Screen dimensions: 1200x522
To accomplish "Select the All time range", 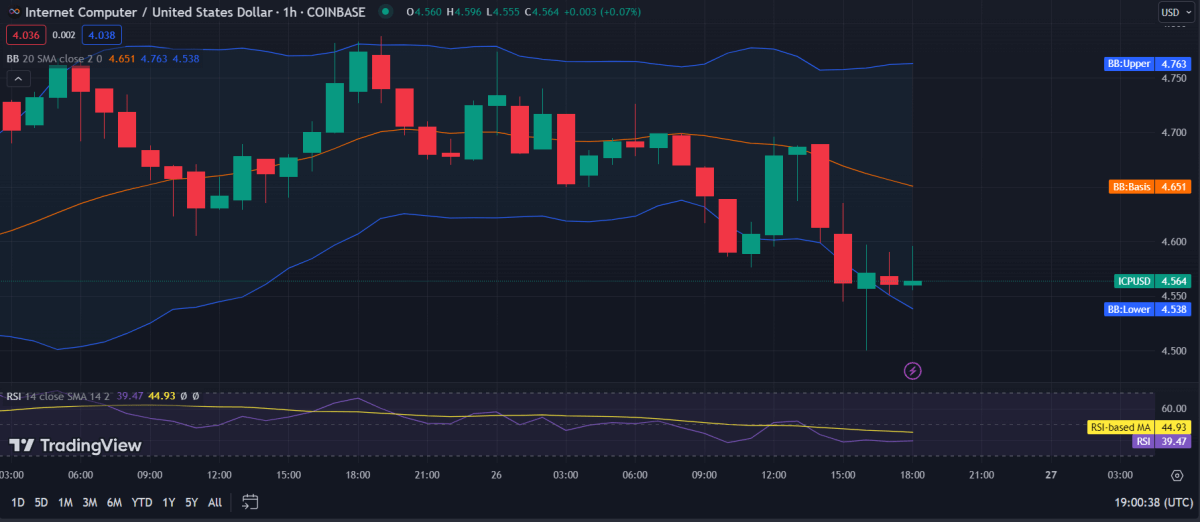I will point(215,502).
